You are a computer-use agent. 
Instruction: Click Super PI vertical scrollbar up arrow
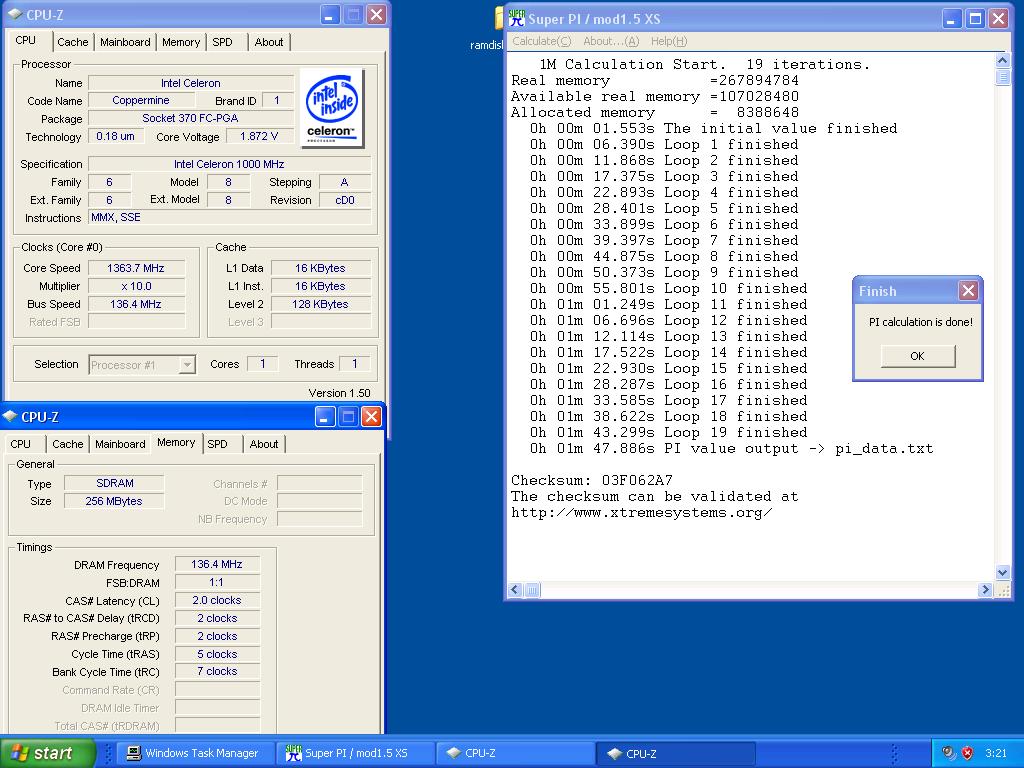[x=1002, y=61]
